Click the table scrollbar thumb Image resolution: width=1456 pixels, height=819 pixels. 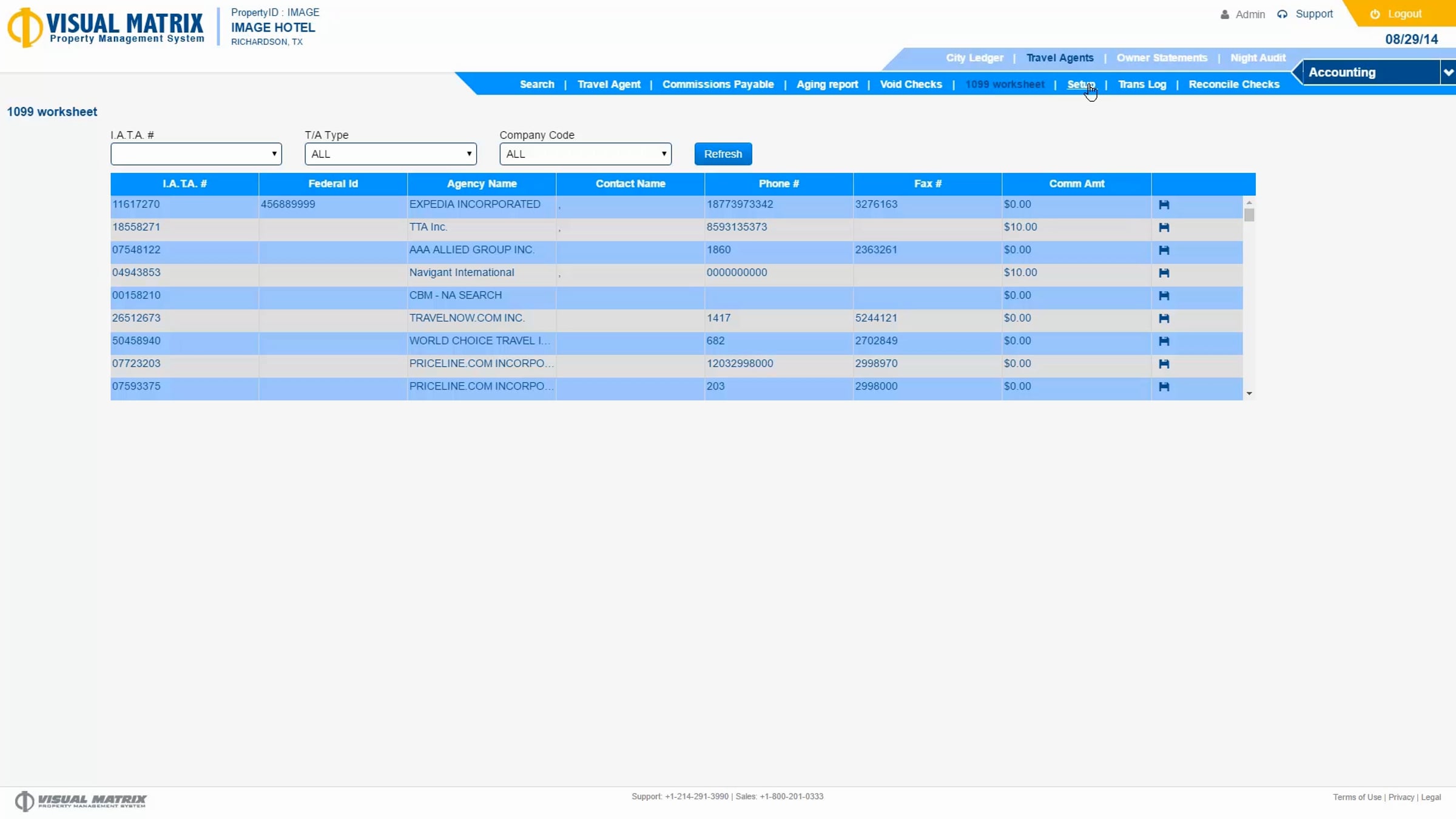[x=1249, y=215]
